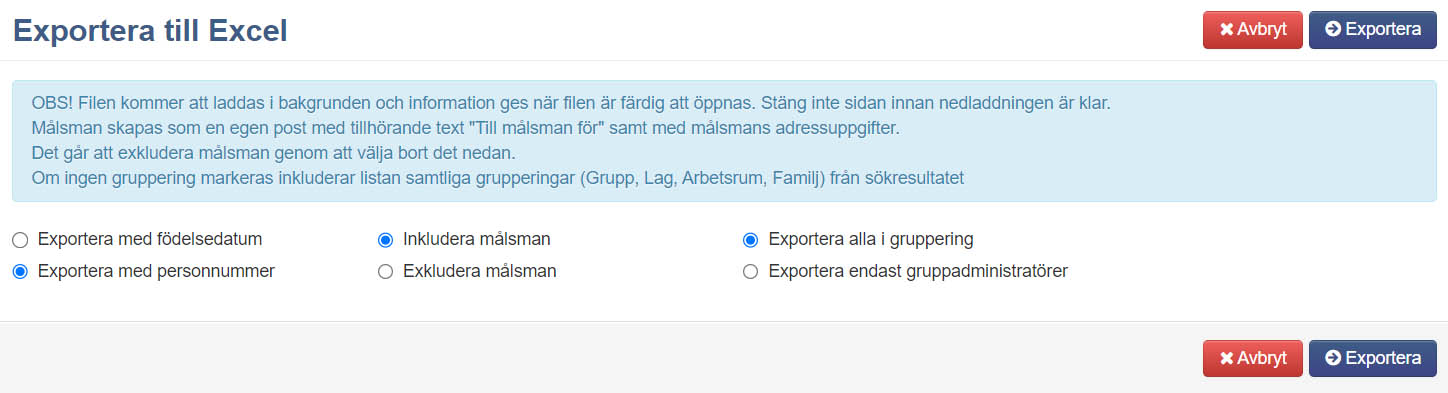The height and width of the screenshot is (393, 1448).
Task: Click the "Exportera endast gruppadministratörer" label text
Action: 918,271
